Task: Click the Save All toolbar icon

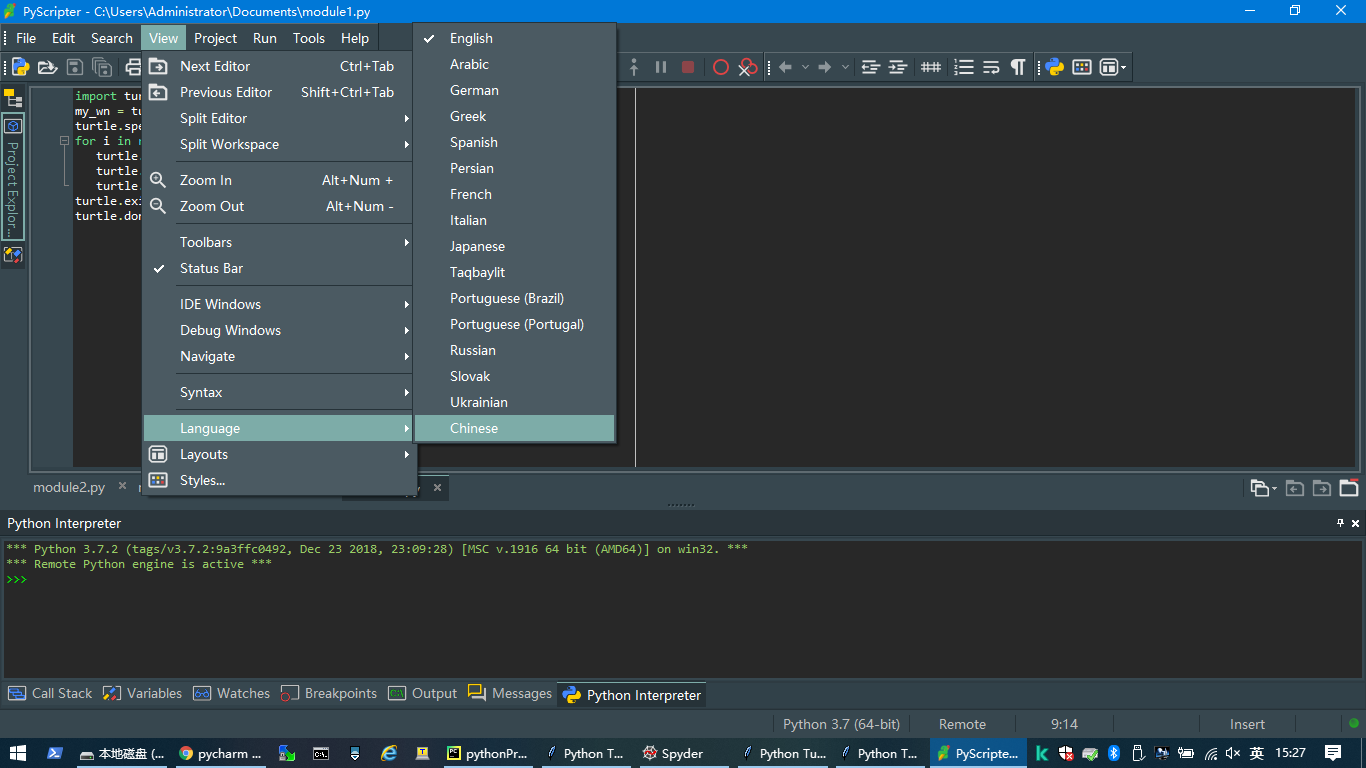Action: 102,67
